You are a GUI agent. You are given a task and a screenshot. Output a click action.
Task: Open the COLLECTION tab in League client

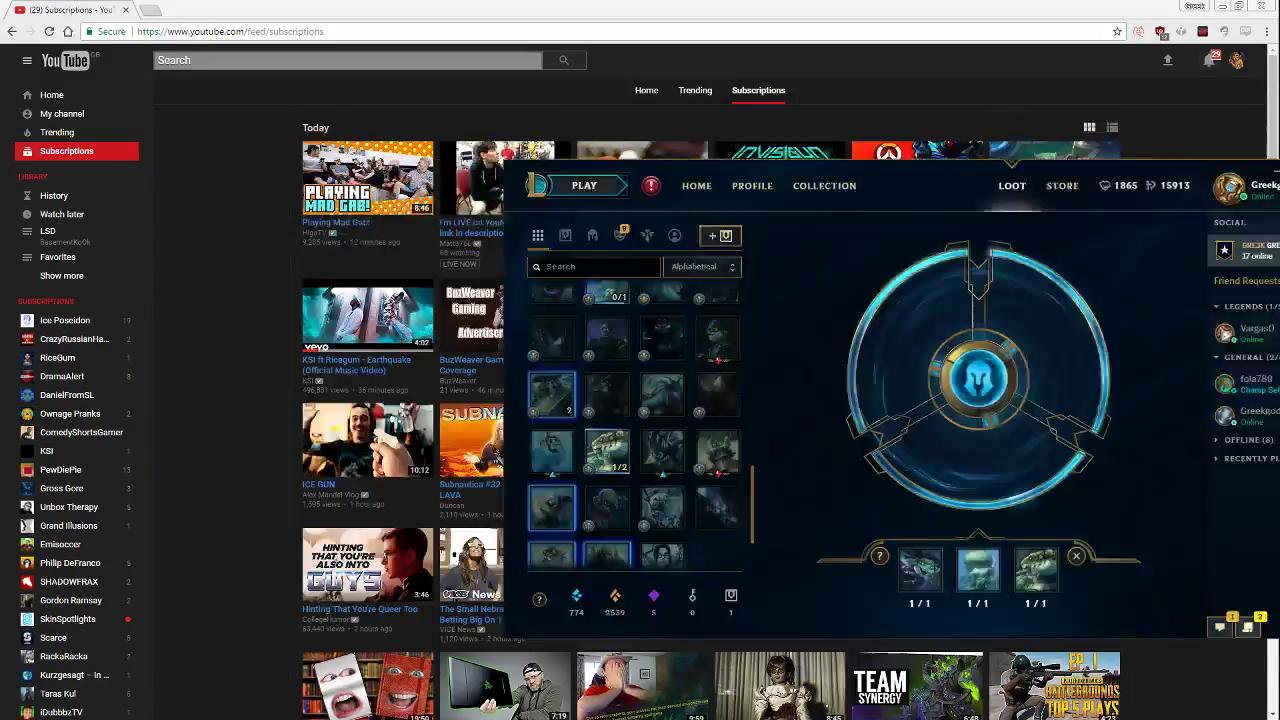tap(825, 186)
